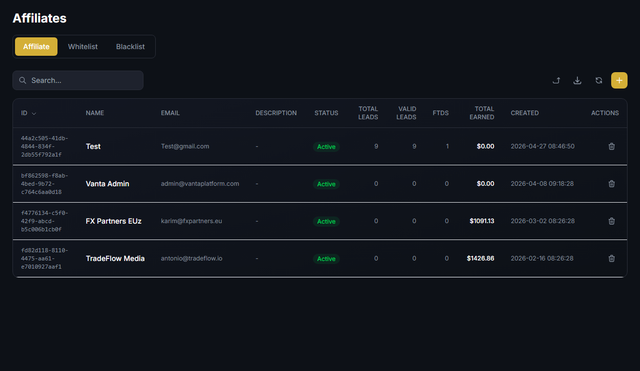Click the VALID LEADS column header
640x371 pixels.
407,113
